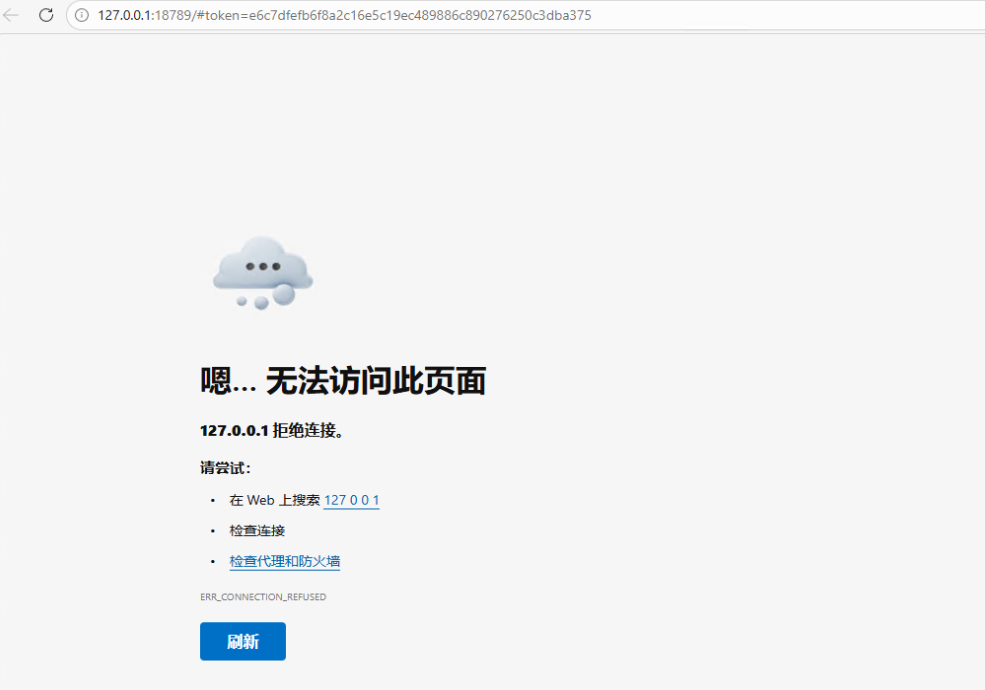Viewport: 985px width, 690px height.
Task: Click the thinking cloud error illustration
Action: coord(263,270)
